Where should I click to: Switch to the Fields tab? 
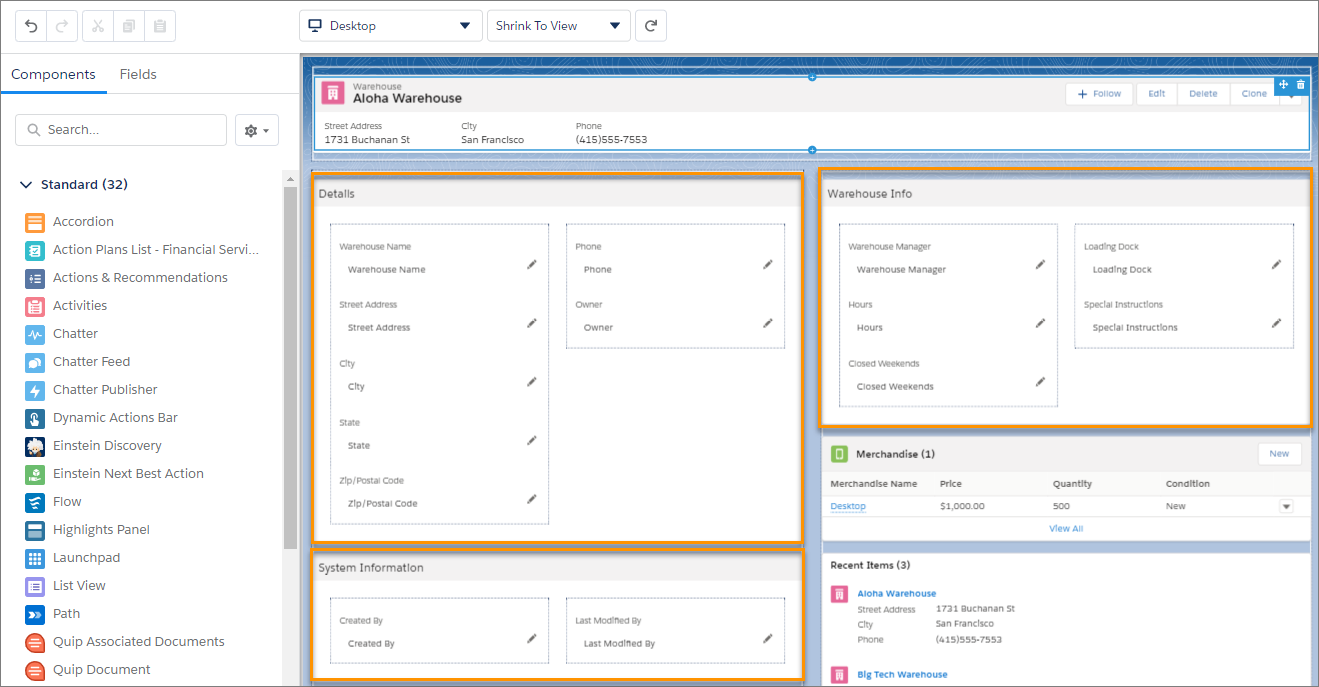(138, 74)
